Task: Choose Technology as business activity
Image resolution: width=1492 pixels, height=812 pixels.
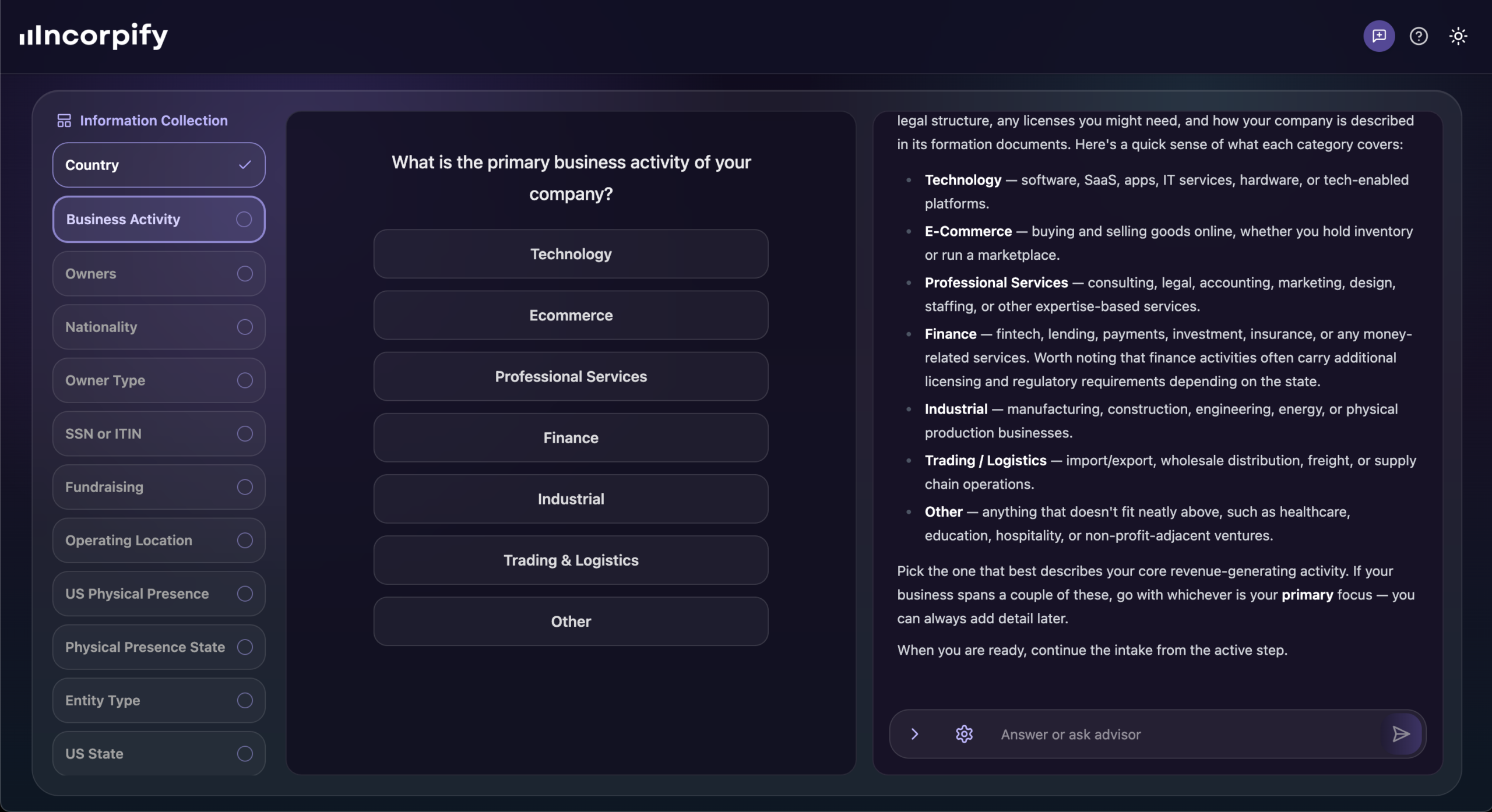Action: tap(571, 254)
